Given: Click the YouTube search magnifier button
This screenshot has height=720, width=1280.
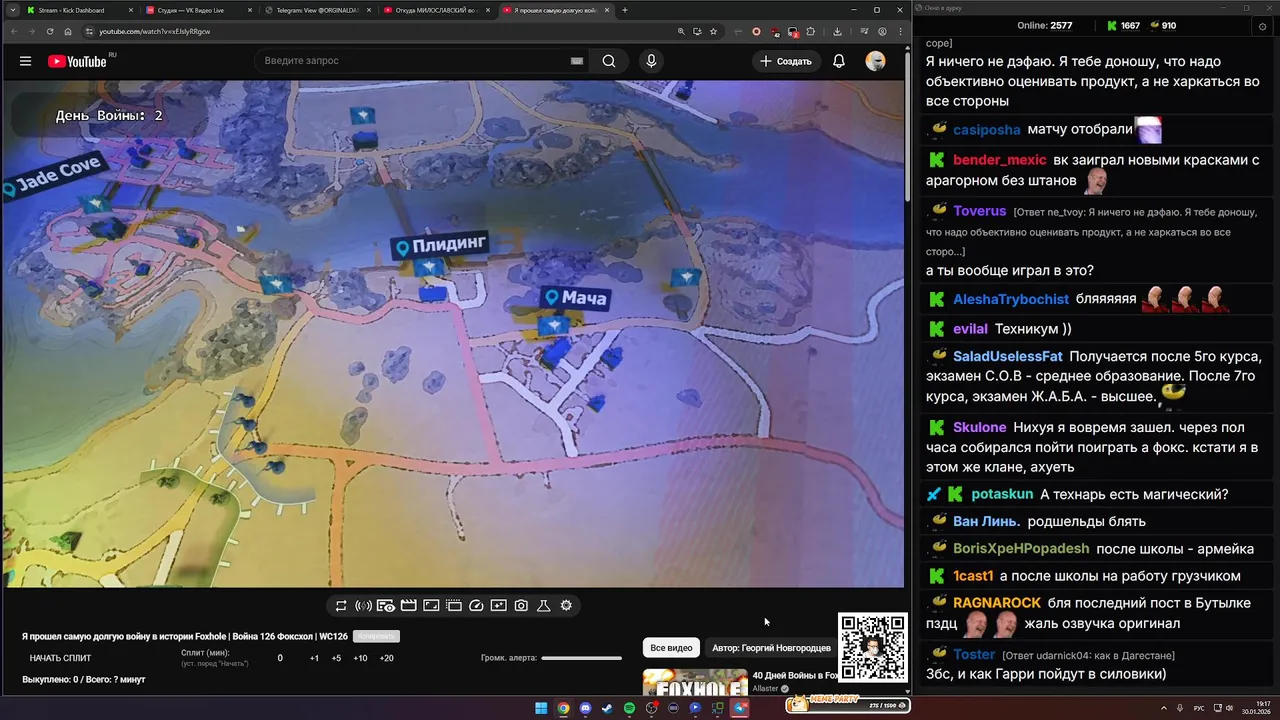Looking at the screenshot, I should click(x=609, y=61).
